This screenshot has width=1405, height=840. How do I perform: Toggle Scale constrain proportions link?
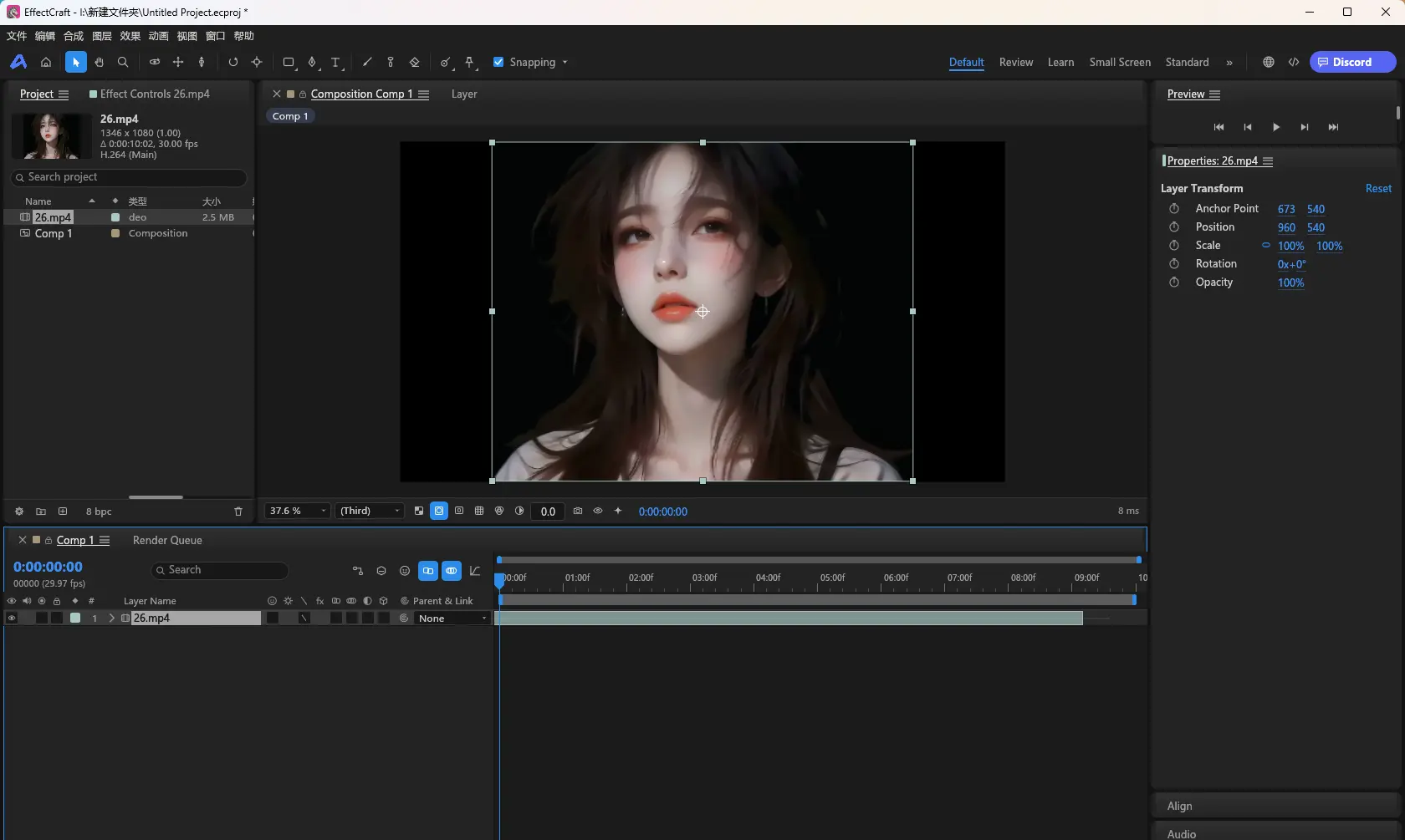(1266, 246)
